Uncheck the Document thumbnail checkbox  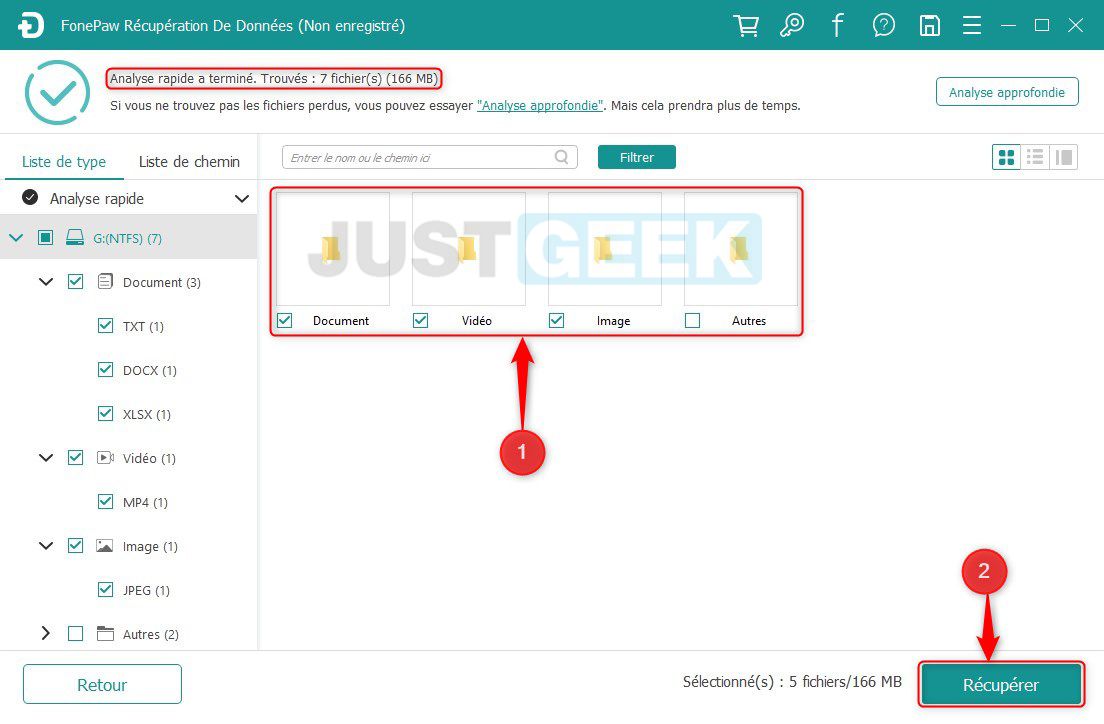click(284, 320)
